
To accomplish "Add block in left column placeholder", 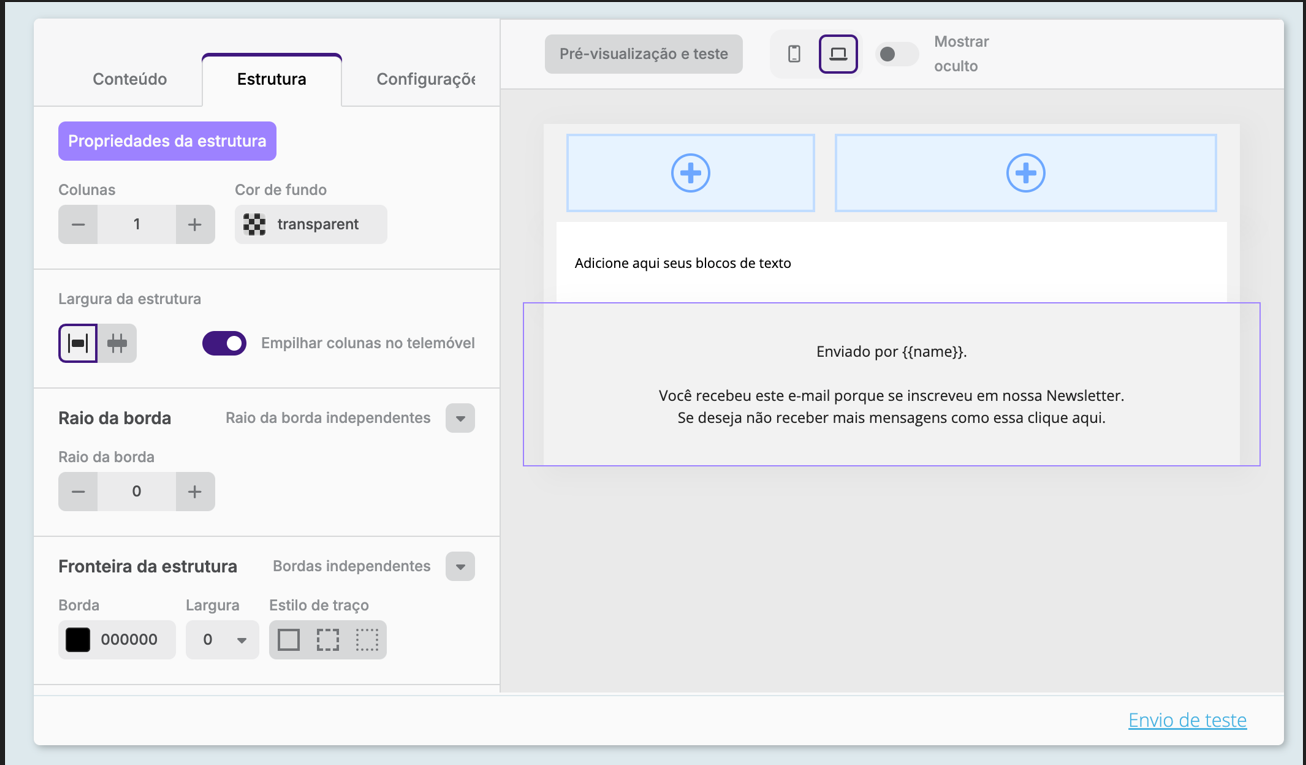I will tap(690, 173).
